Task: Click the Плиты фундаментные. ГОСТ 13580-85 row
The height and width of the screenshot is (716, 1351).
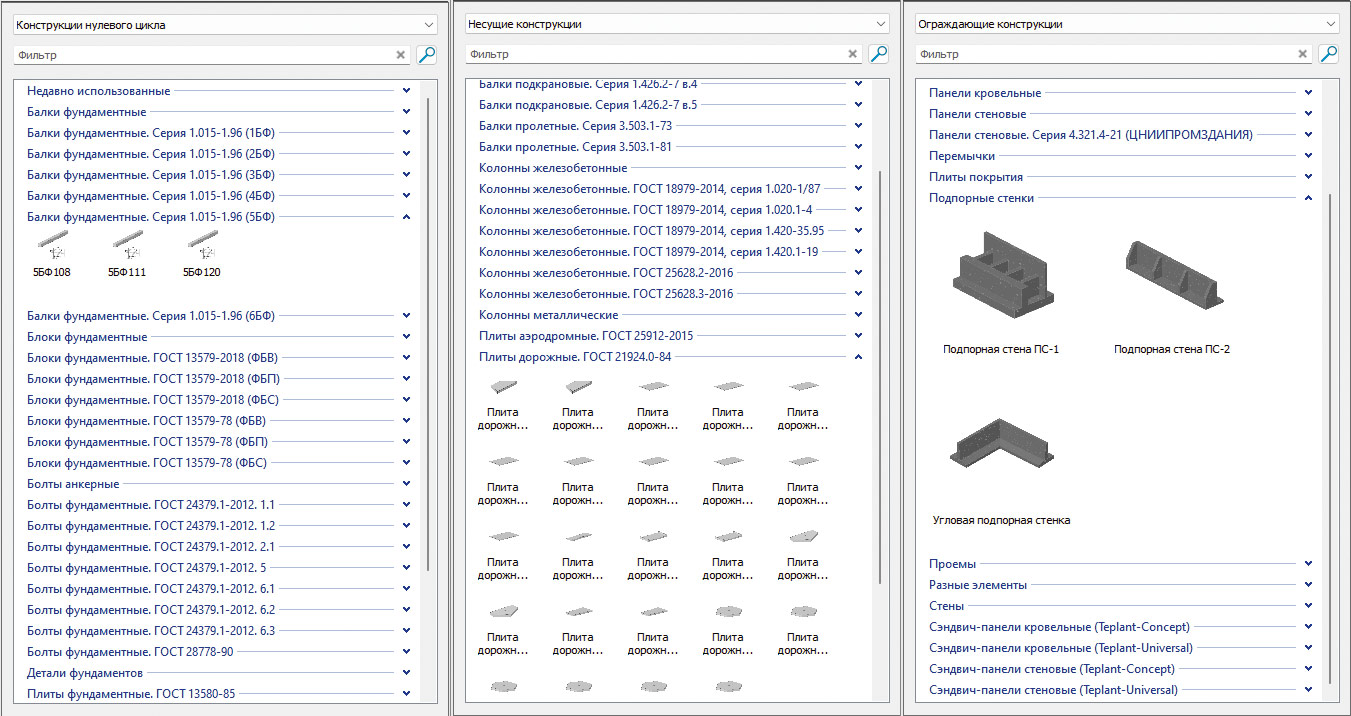Action: pos(219,694)
